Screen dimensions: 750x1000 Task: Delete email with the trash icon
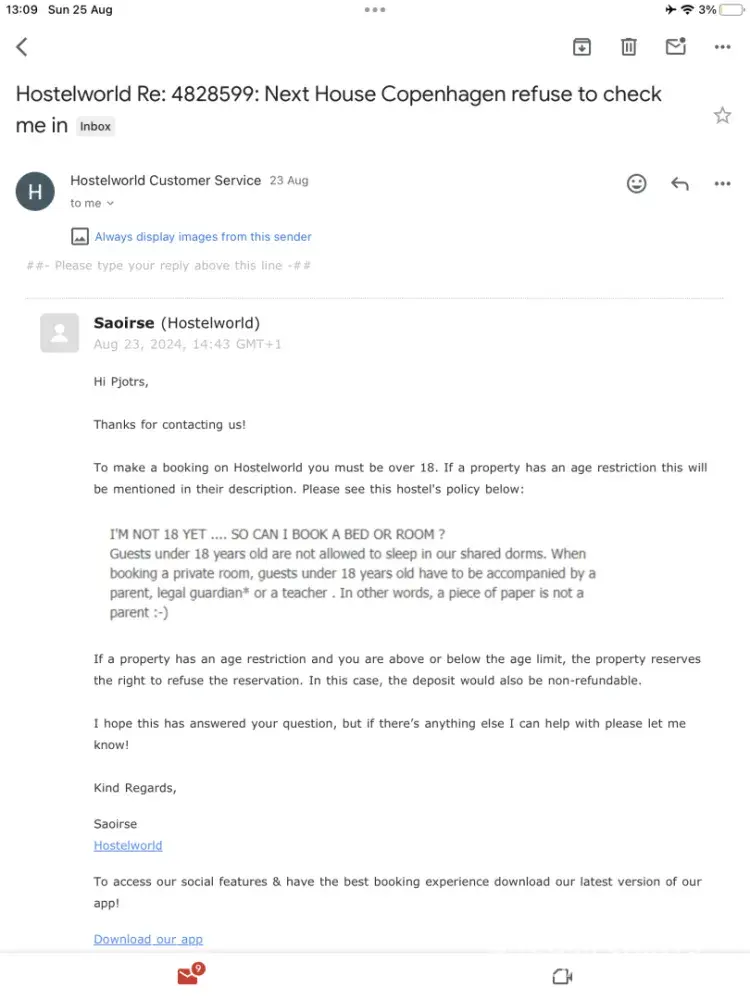tap(628, 47)
